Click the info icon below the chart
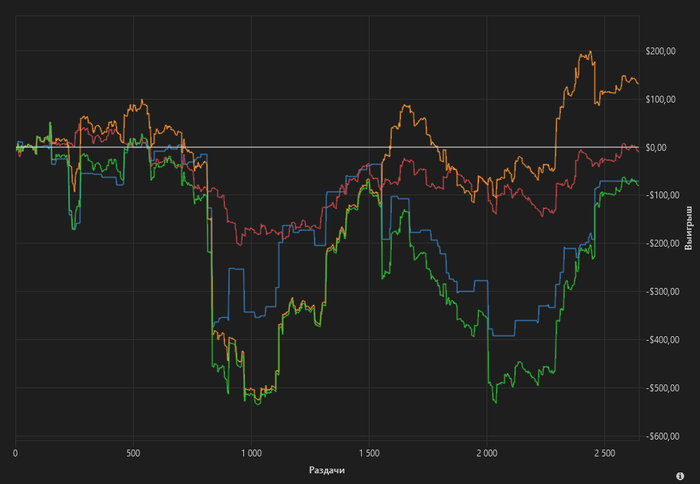700x484 pixels. (680, 476)
